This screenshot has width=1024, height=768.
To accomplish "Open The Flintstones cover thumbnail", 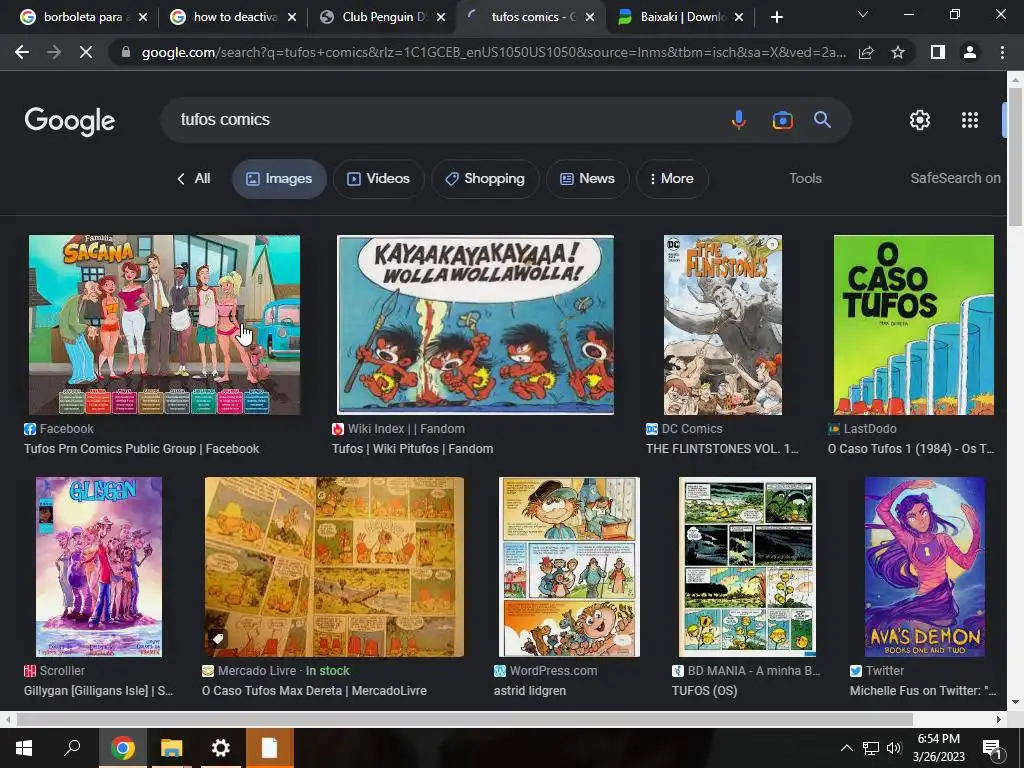I will coord(723,325).
